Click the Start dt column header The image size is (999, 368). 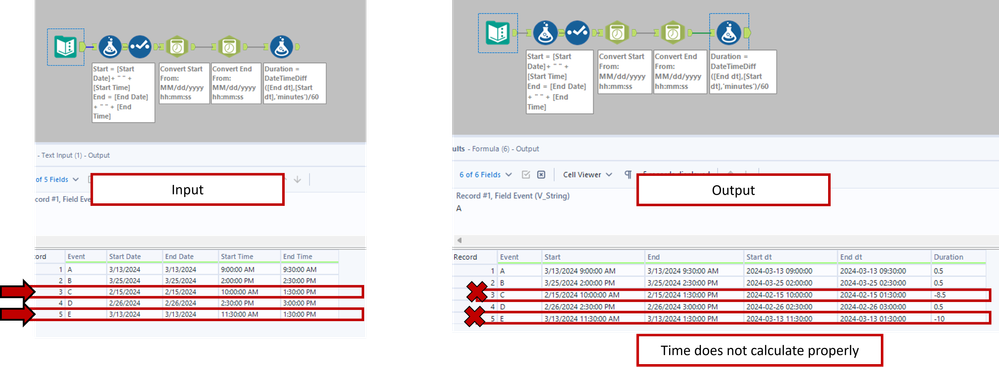[x=791, y=257]
